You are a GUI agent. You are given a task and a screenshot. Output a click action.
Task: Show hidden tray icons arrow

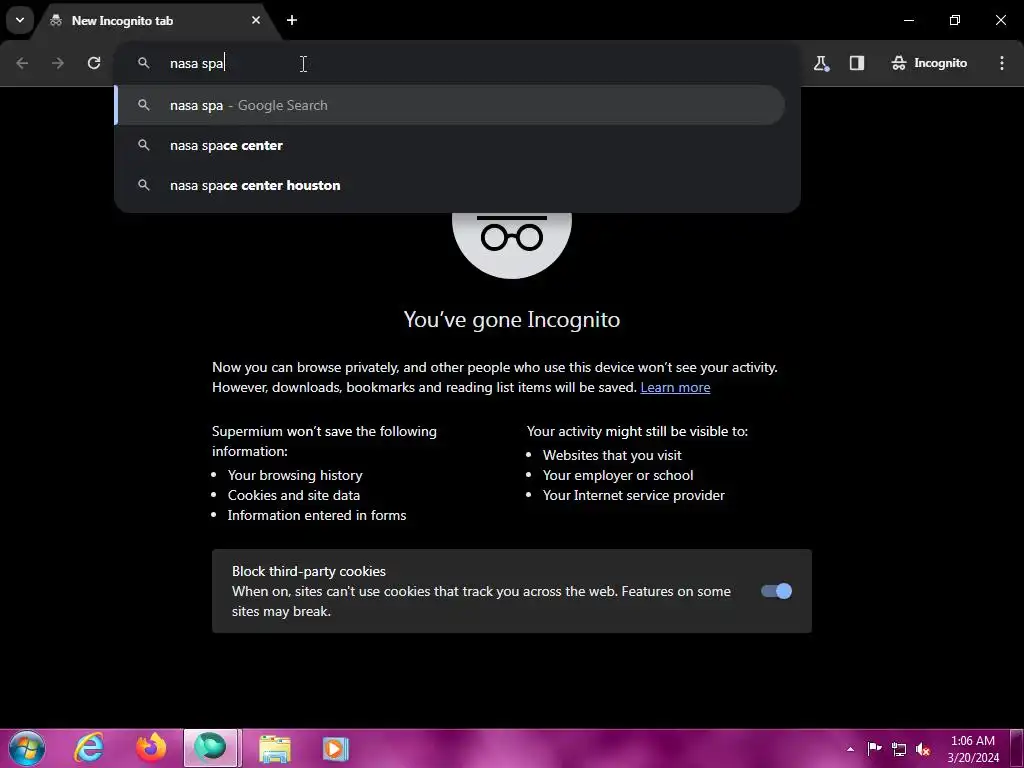point(850,749)
